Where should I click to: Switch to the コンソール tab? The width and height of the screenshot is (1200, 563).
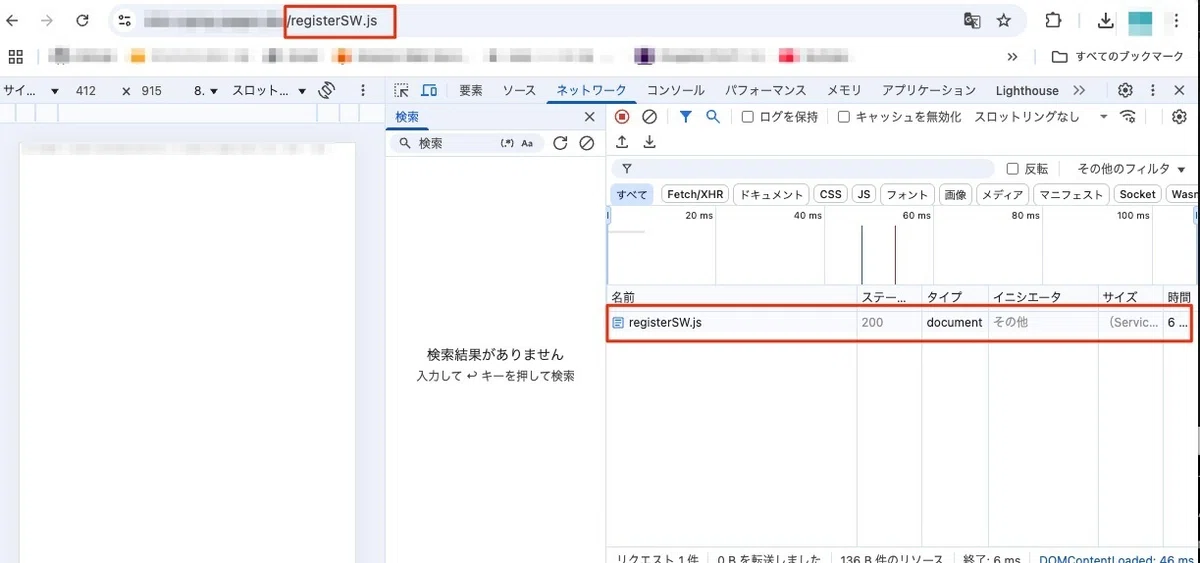675,90
